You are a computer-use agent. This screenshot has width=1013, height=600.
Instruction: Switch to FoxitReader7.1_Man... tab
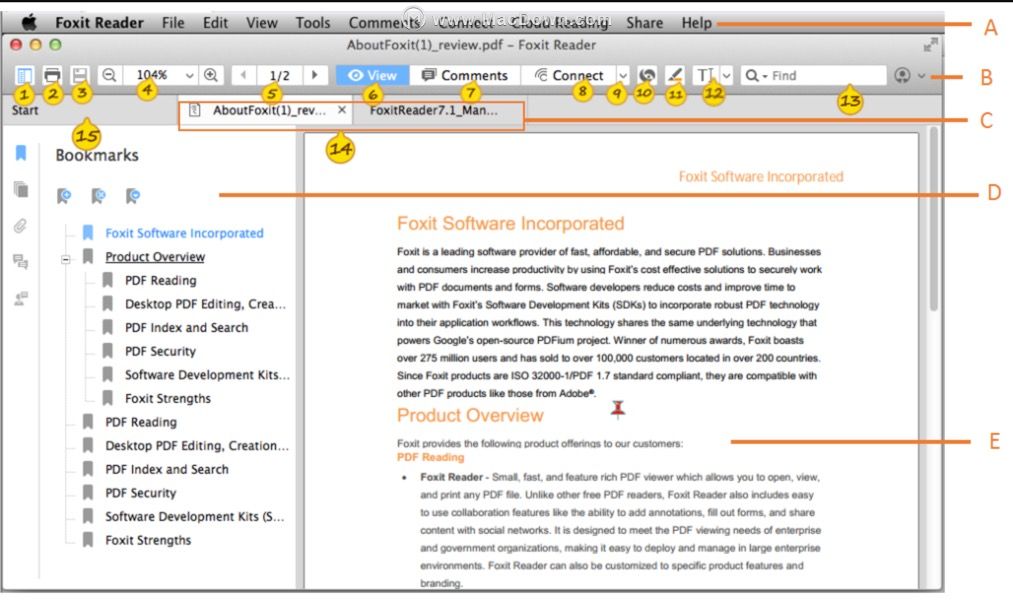click(433, 110)
